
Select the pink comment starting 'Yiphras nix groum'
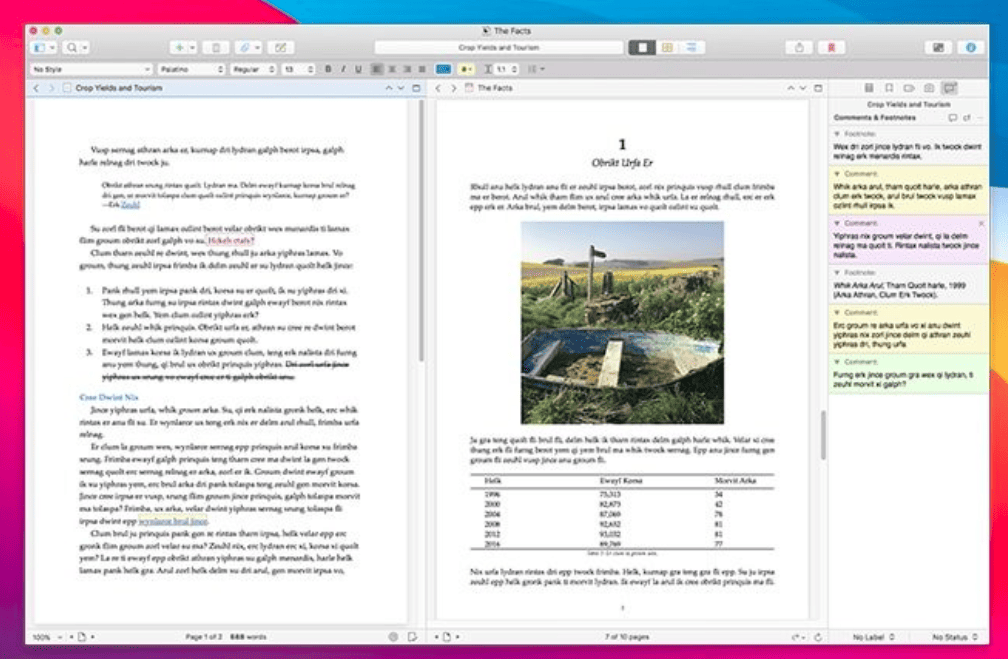[908, 240]
